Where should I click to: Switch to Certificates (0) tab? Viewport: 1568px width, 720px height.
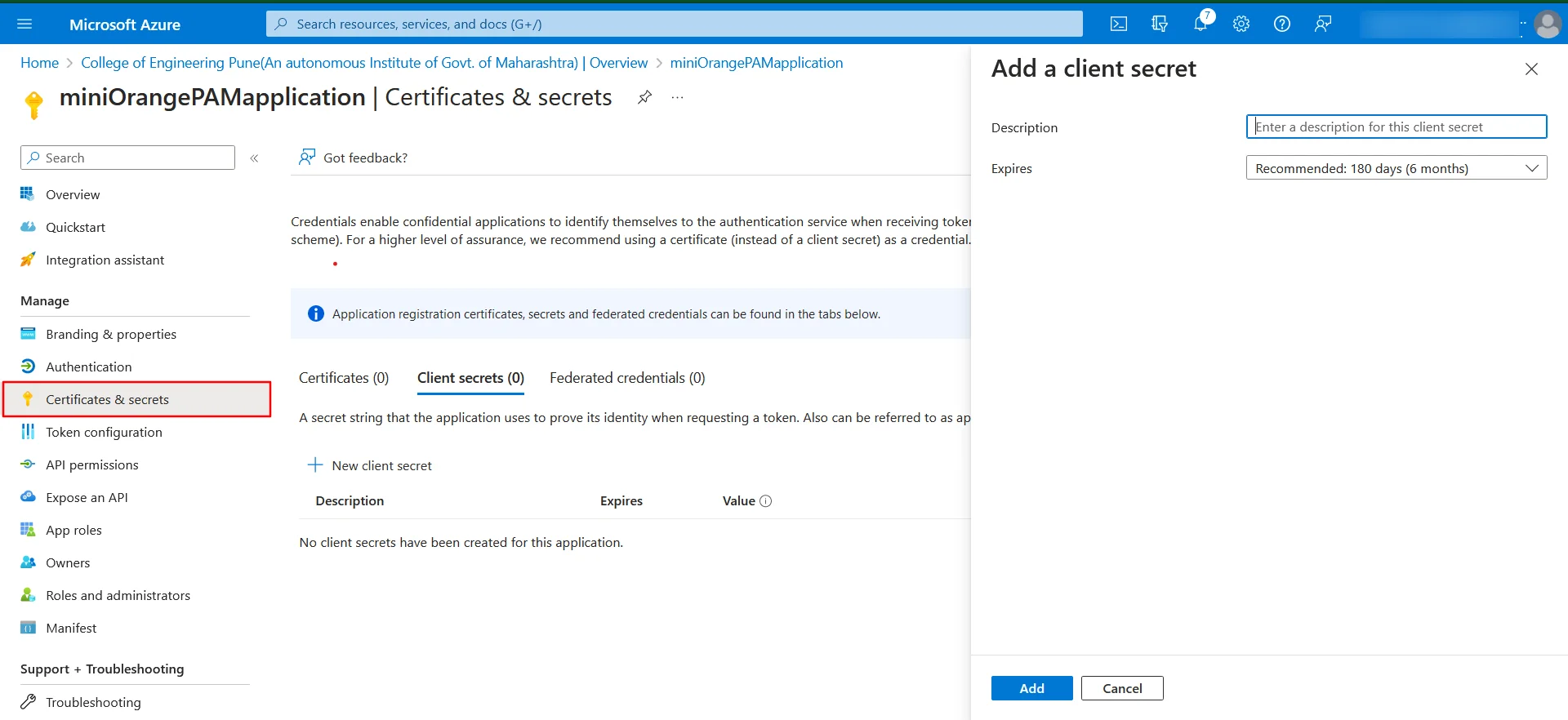344,378
